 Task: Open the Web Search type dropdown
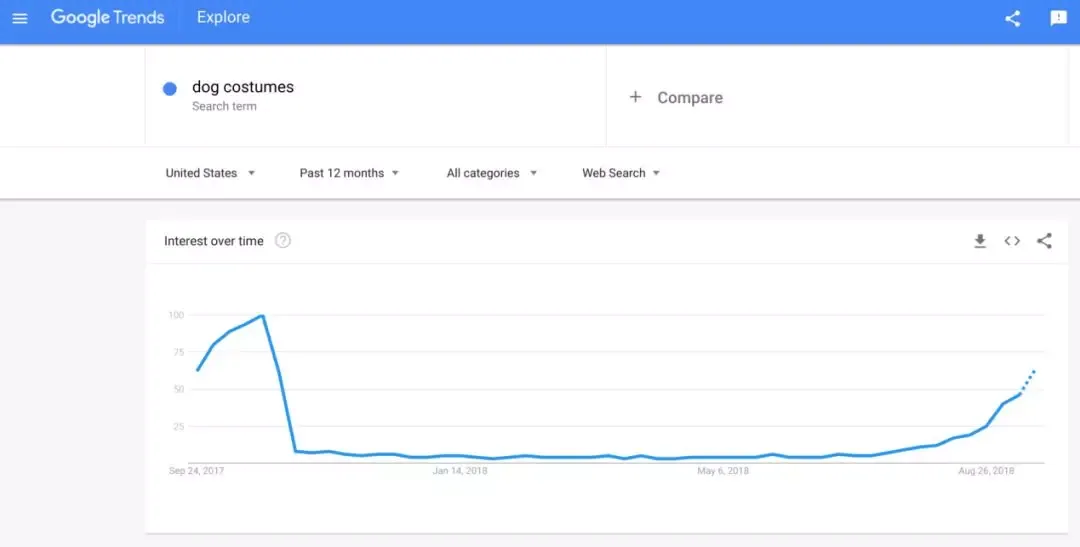[621, 173]
